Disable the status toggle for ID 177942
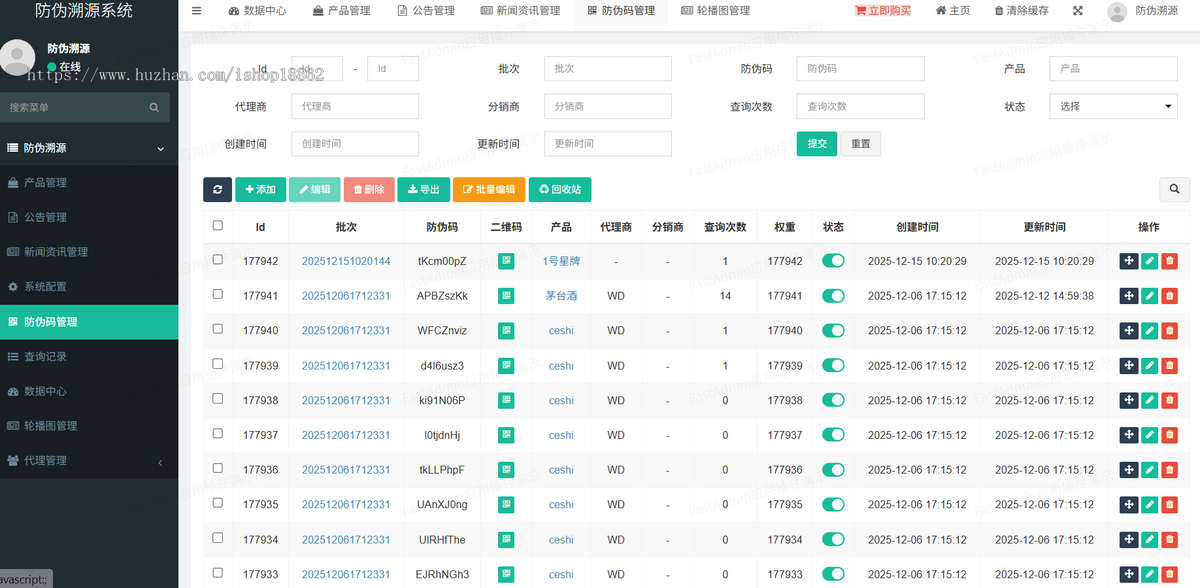Viewport: 1200px width, 588px height. pyautogui.click(x=833, y=261)
